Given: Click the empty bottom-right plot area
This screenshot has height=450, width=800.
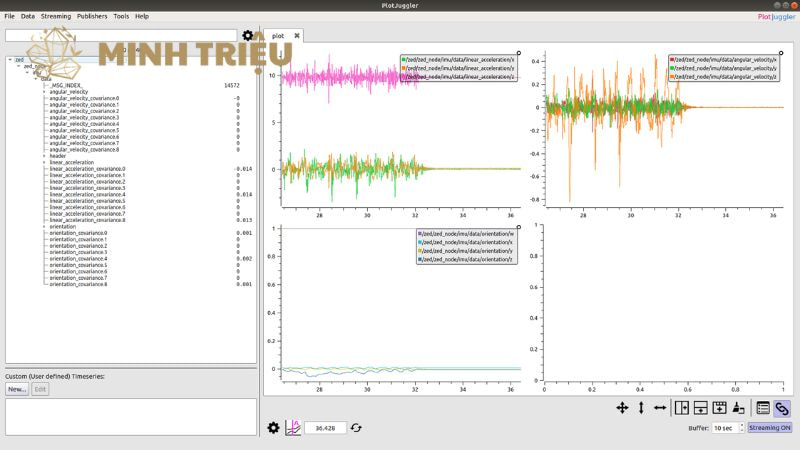Looking at the screenshot, I should (663, 304).
